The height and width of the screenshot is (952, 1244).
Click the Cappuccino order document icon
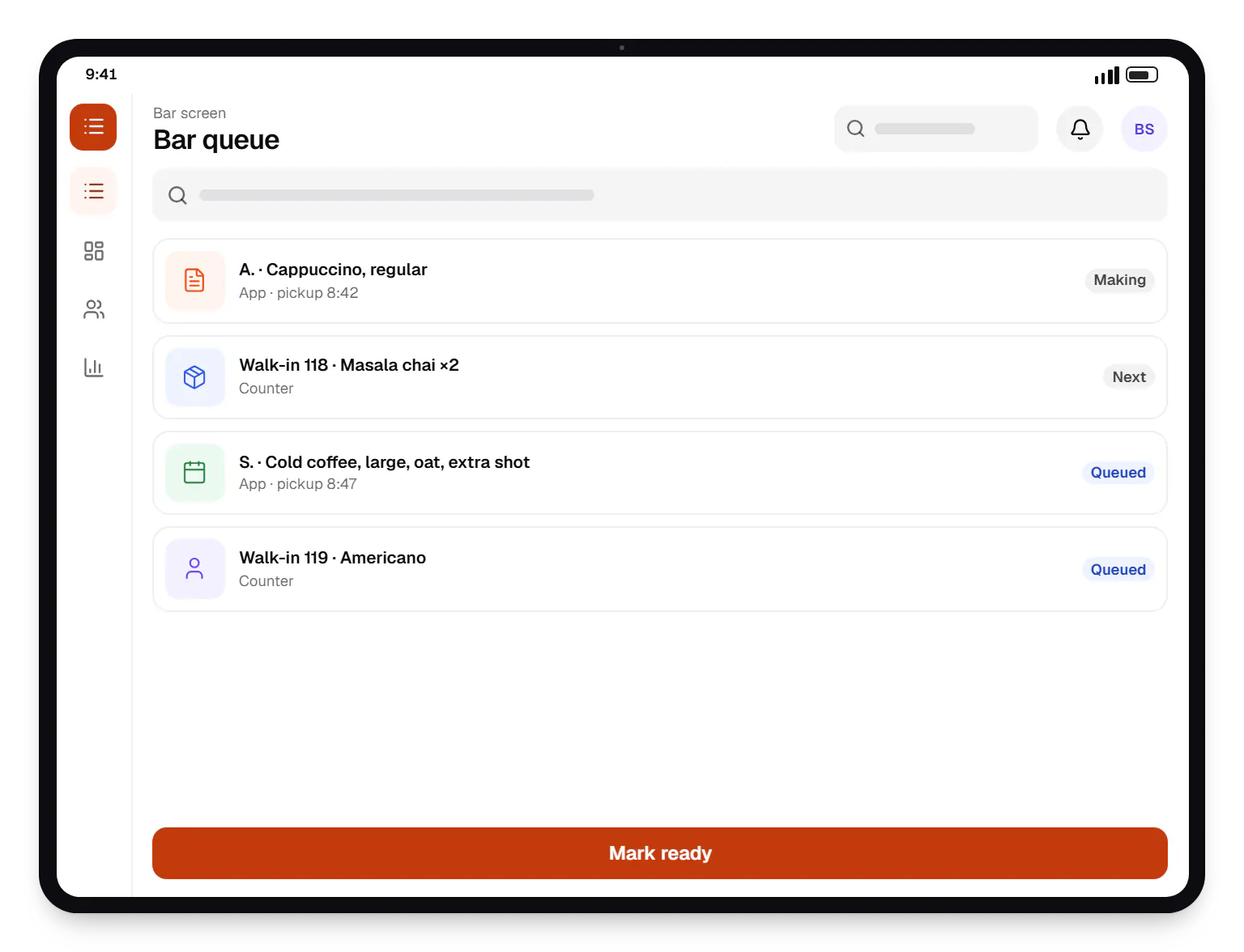coord(195,281)
